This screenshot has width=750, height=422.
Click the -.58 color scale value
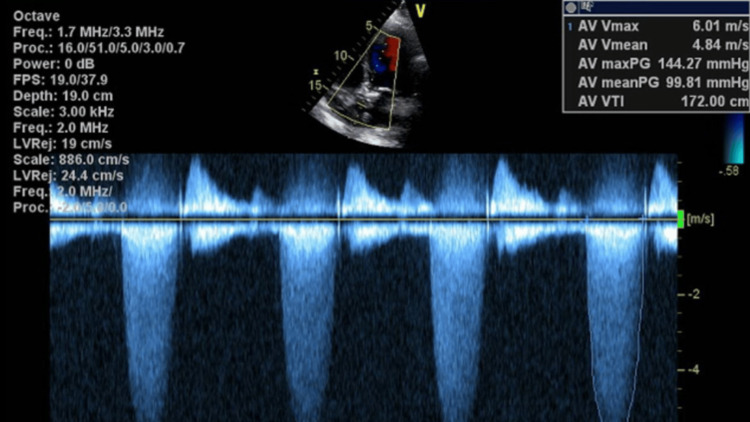tap(730, 171)
